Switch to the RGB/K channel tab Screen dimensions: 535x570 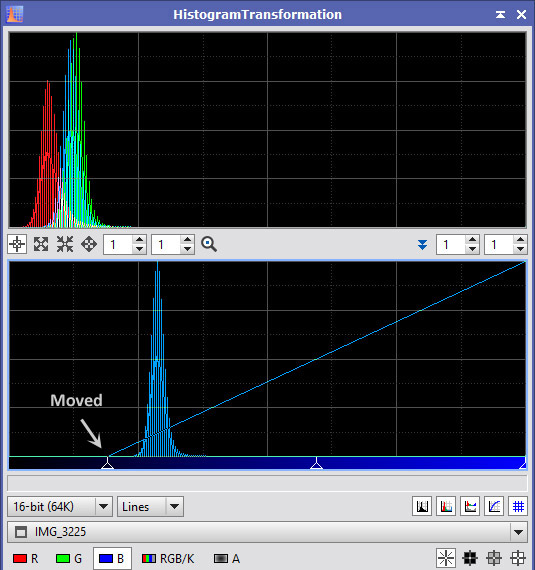point(168,558)
